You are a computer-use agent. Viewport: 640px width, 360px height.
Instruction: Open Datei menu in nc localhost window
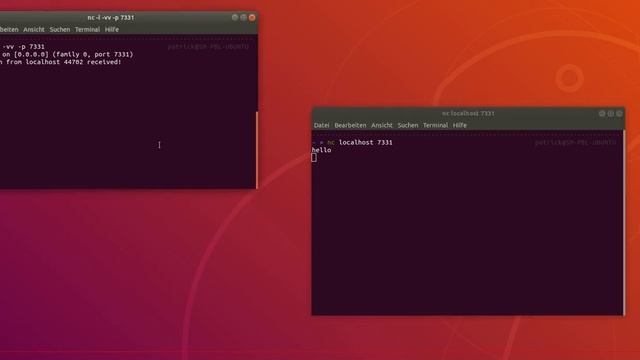click(x=321, y=125)
